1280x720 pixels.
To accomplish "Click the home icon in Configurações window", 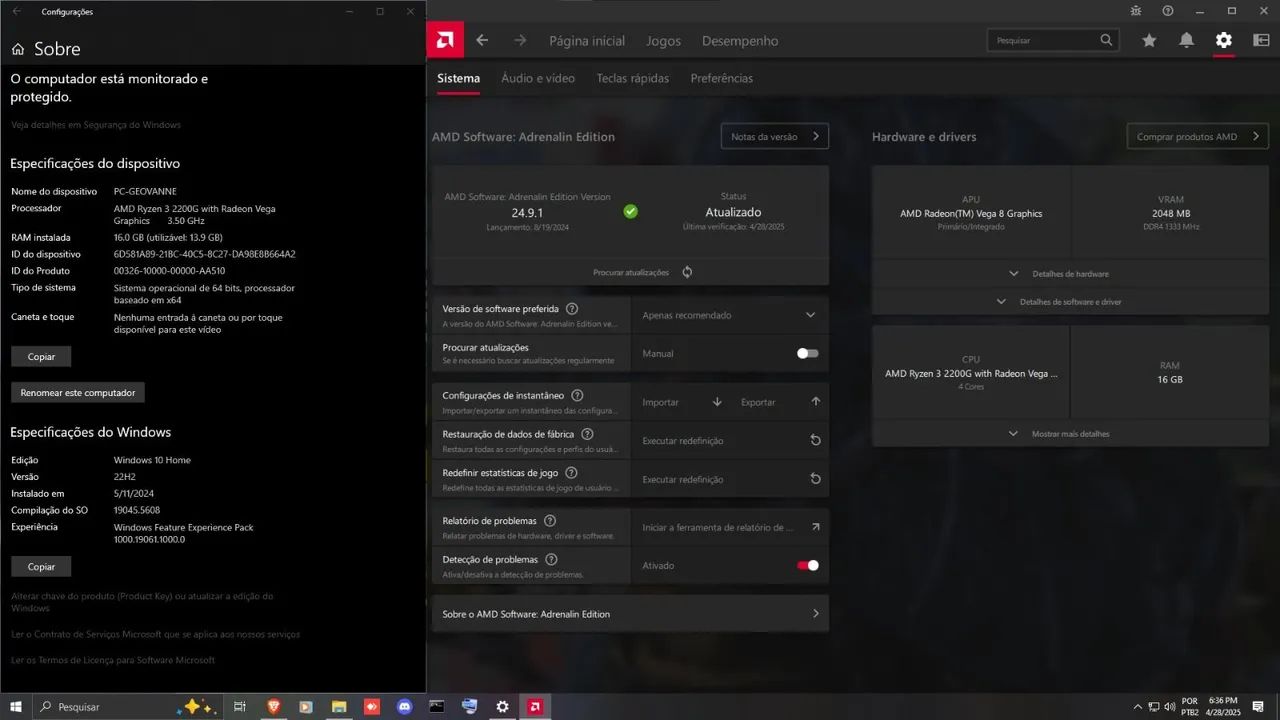I will (x=18, y=49).
